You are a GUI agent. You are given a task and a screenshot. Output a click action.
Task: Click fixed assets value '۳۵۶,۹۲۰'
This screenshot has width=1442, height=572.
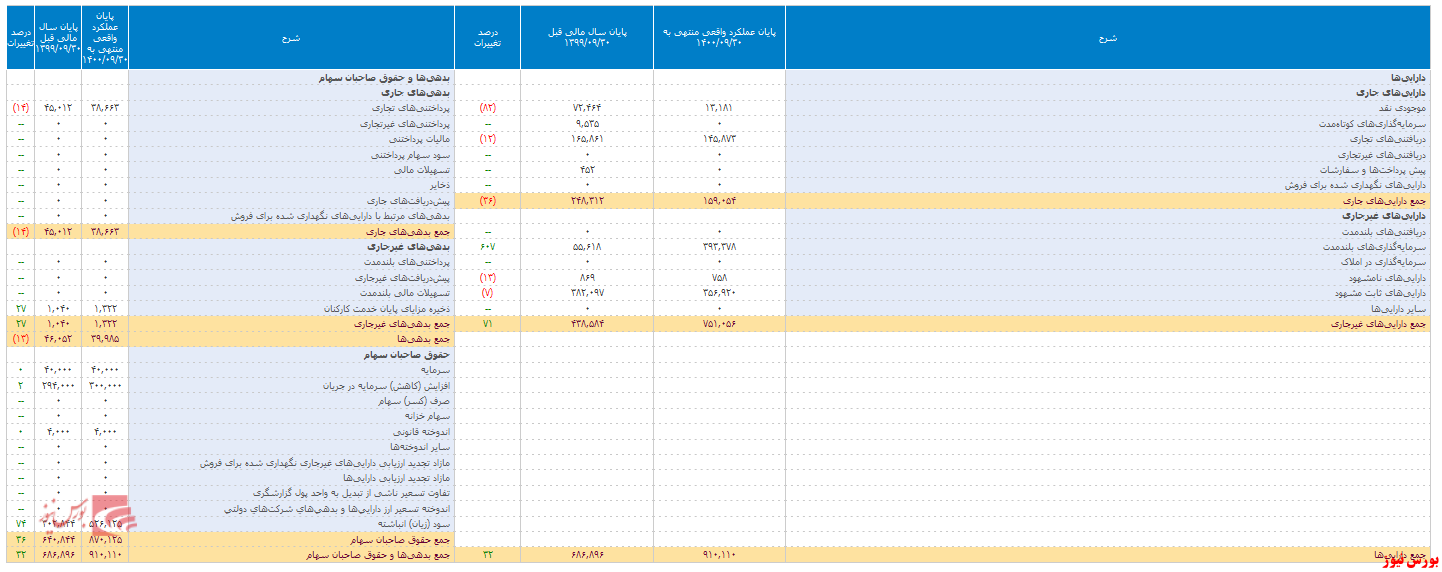(x=719, y=293)
